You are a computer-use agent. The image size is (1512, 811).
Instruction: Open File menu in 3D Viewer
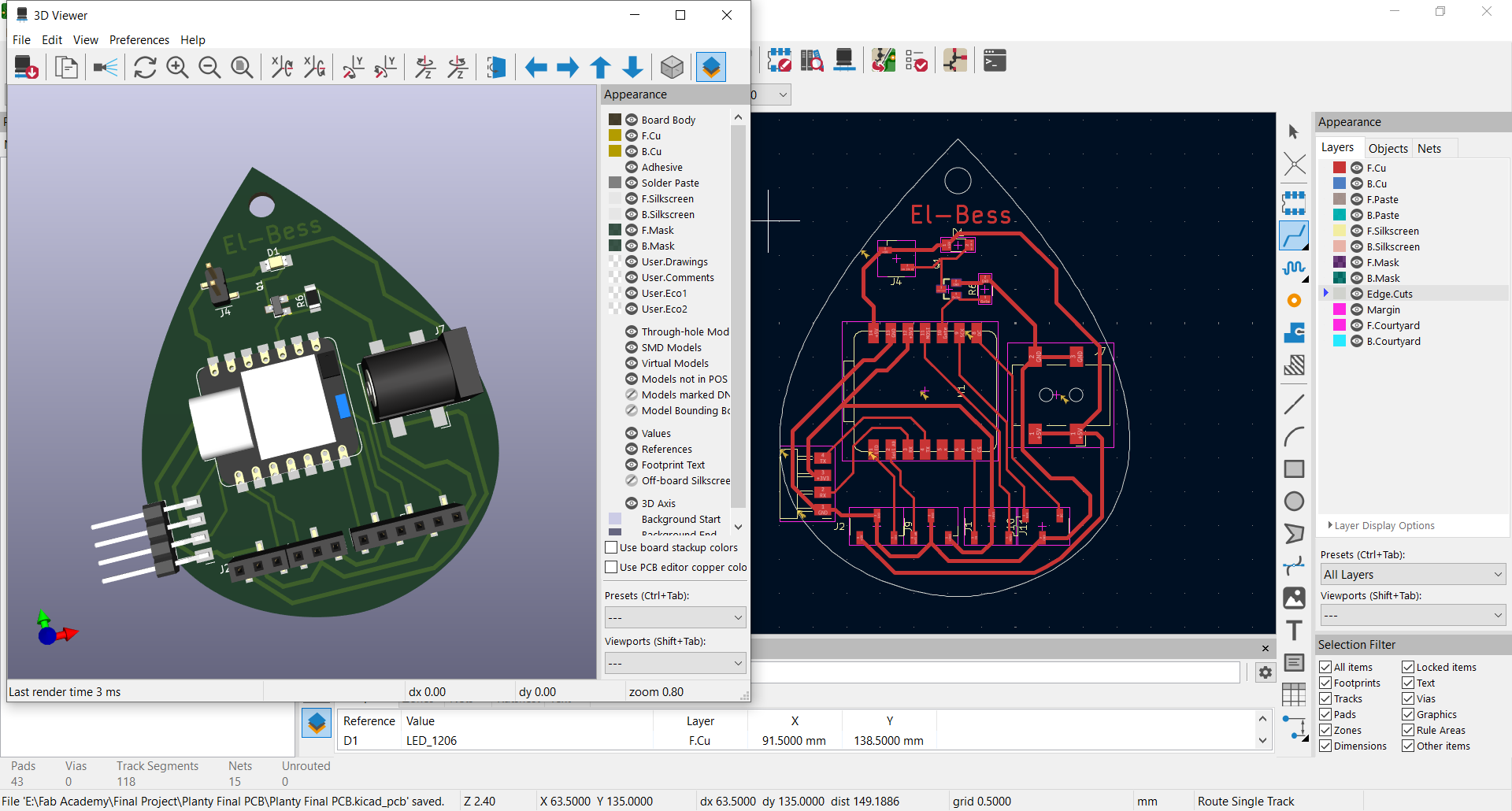coord(22,39)
